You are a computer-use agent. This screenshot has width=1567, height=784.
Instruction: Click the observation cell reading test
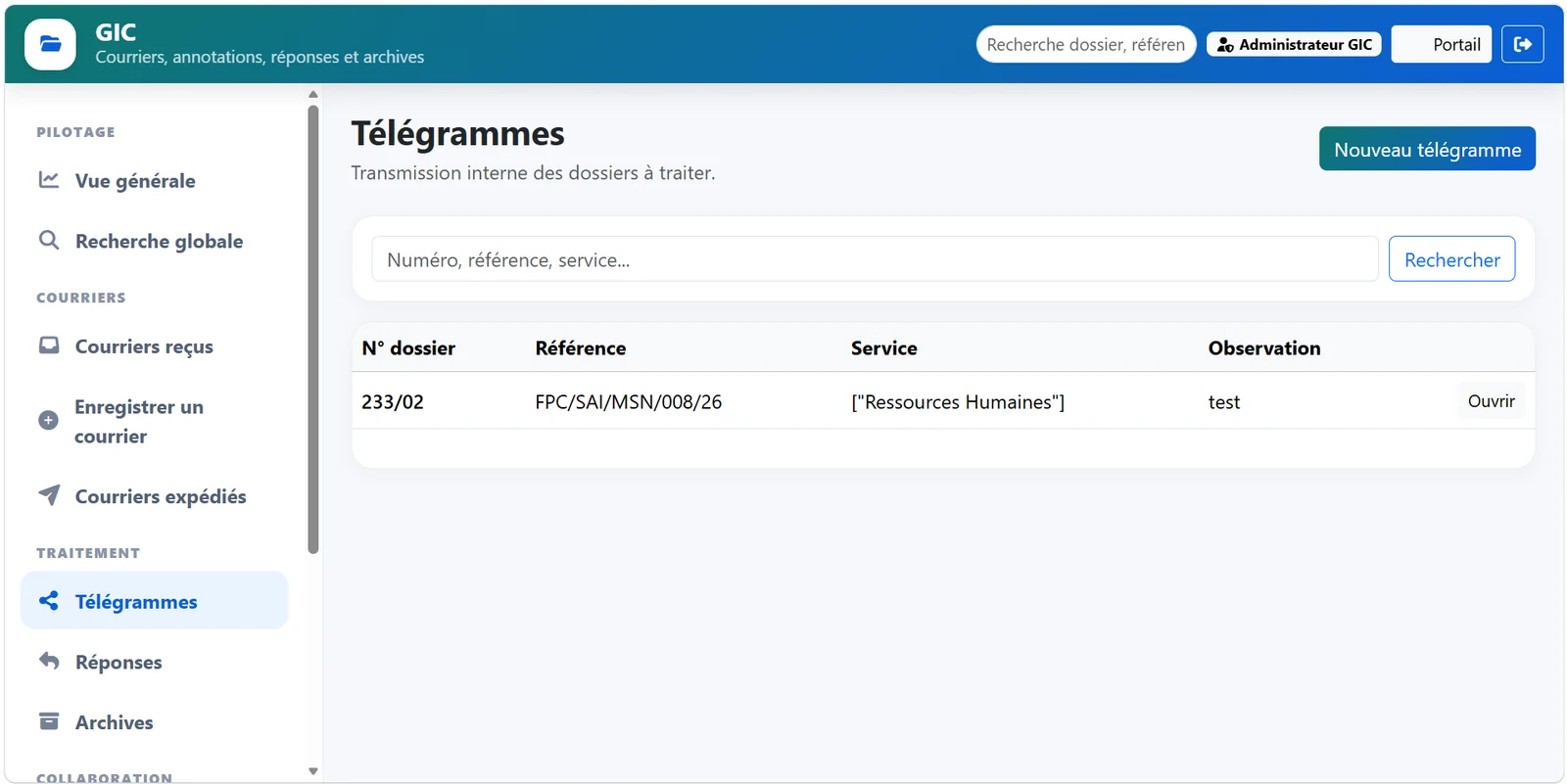point(1224,402)
